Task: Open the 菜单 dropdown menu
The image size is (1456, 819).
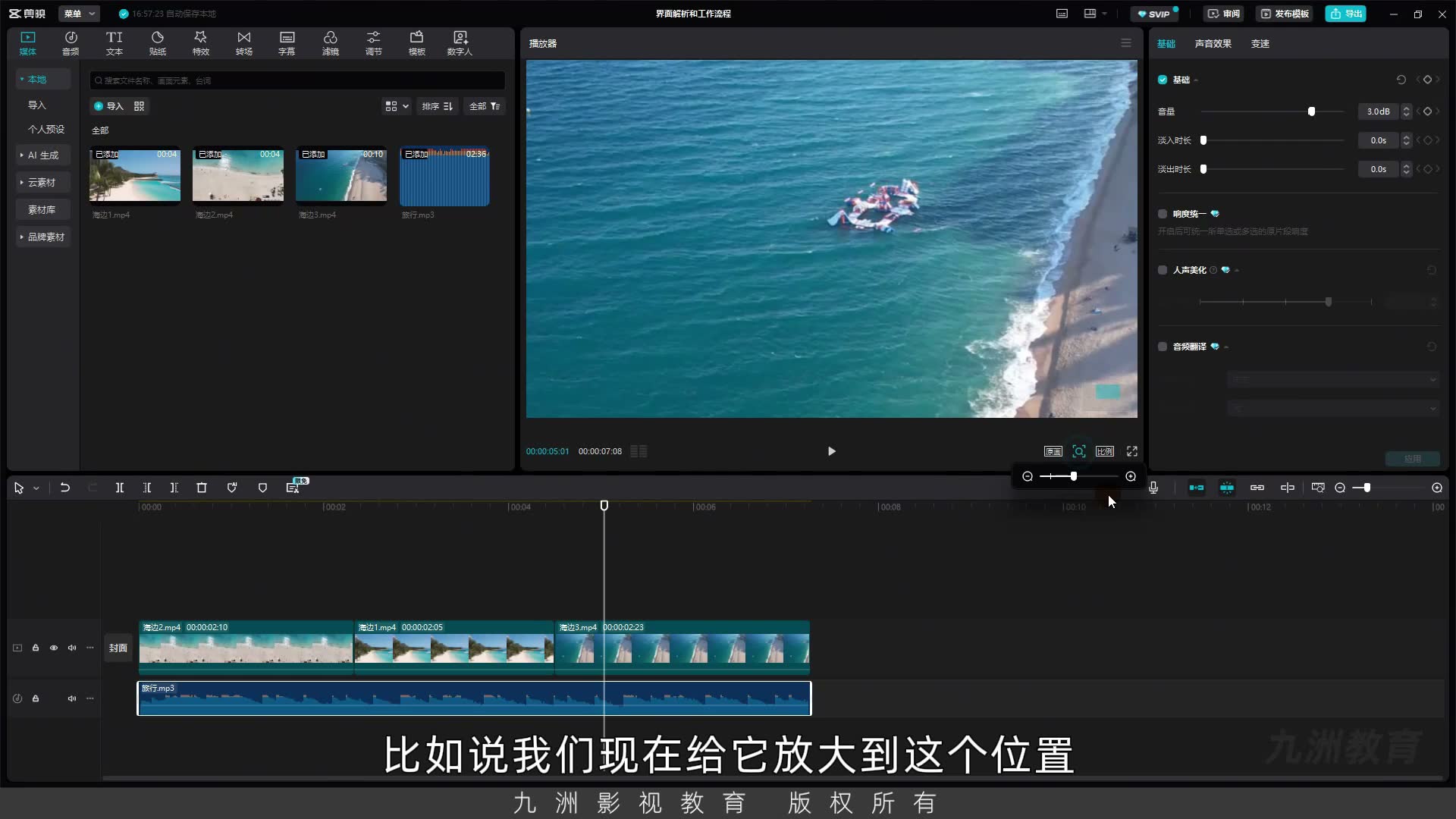Action: (x=79, y=14)
